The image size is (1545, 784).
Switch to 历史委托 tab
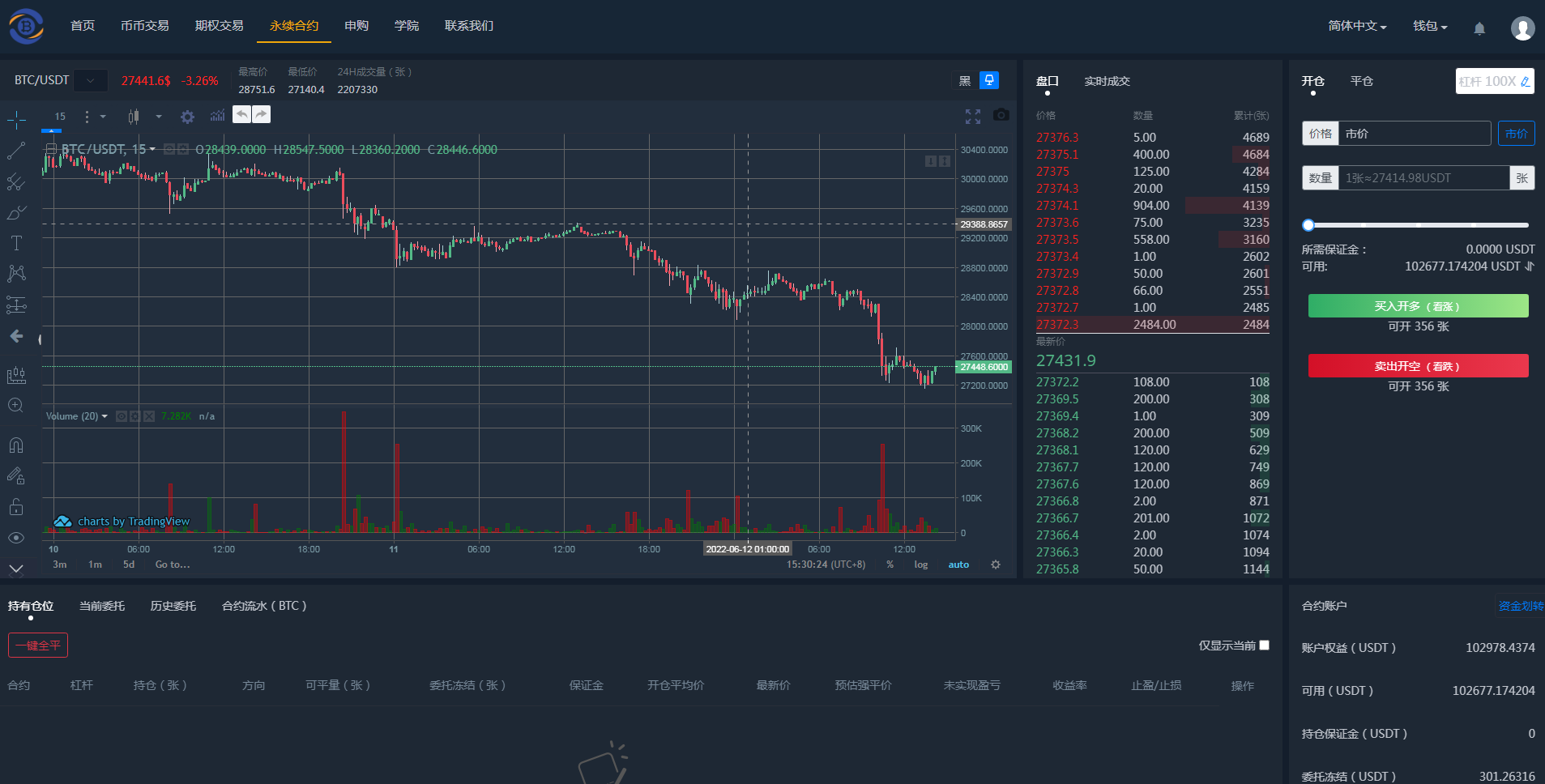coord(173,606)
